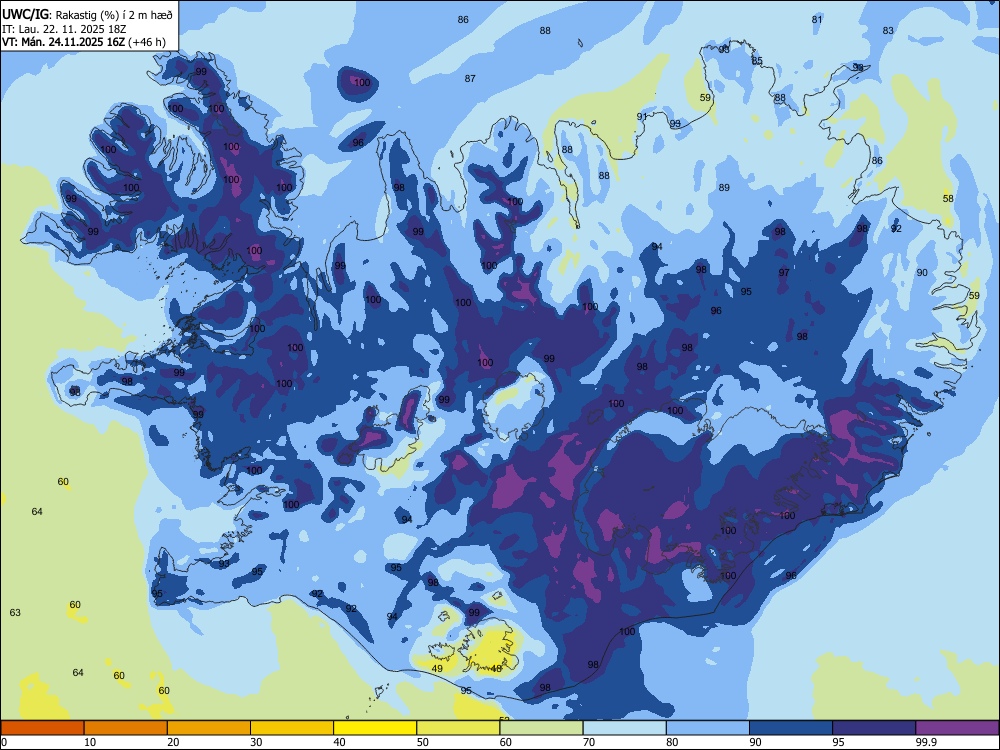Click the legend tick label '50'
Screen dimensions: 1000x750
(423, 742)
